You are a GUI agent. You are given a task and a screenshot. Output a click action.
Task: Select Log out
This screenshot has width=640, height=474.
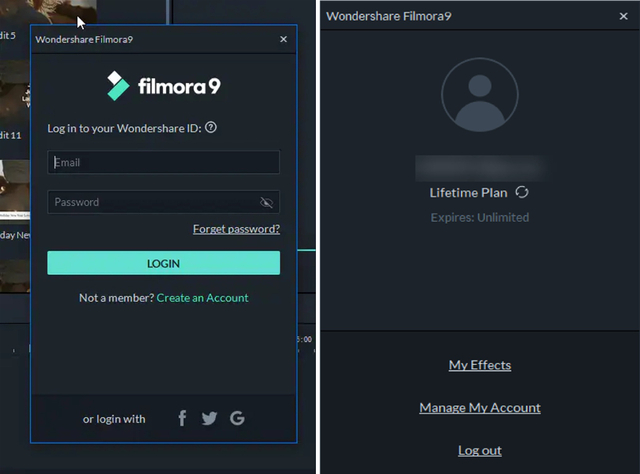480,450
